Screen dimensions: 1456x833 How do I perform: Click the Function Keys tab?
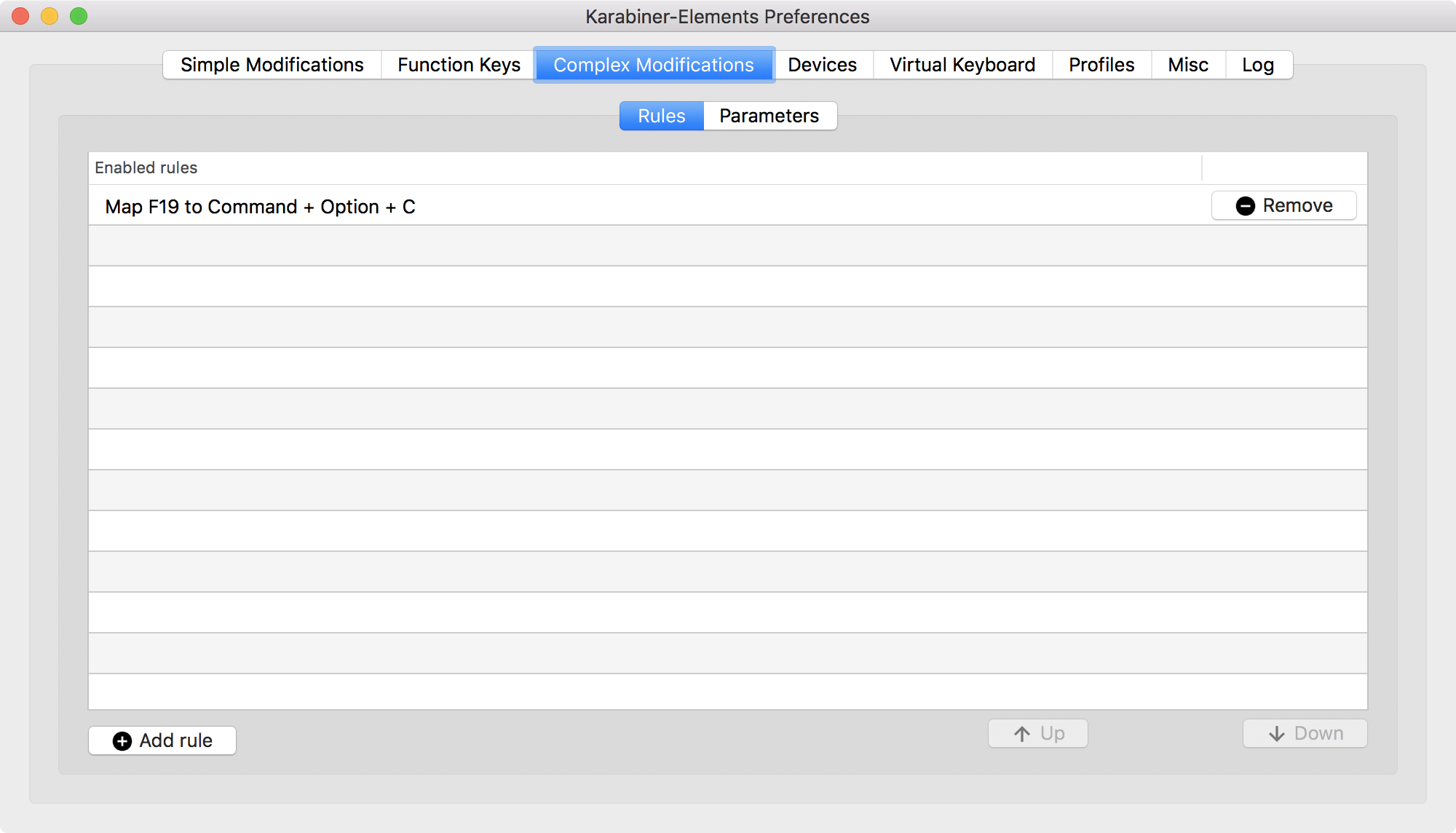coord(457,64)
